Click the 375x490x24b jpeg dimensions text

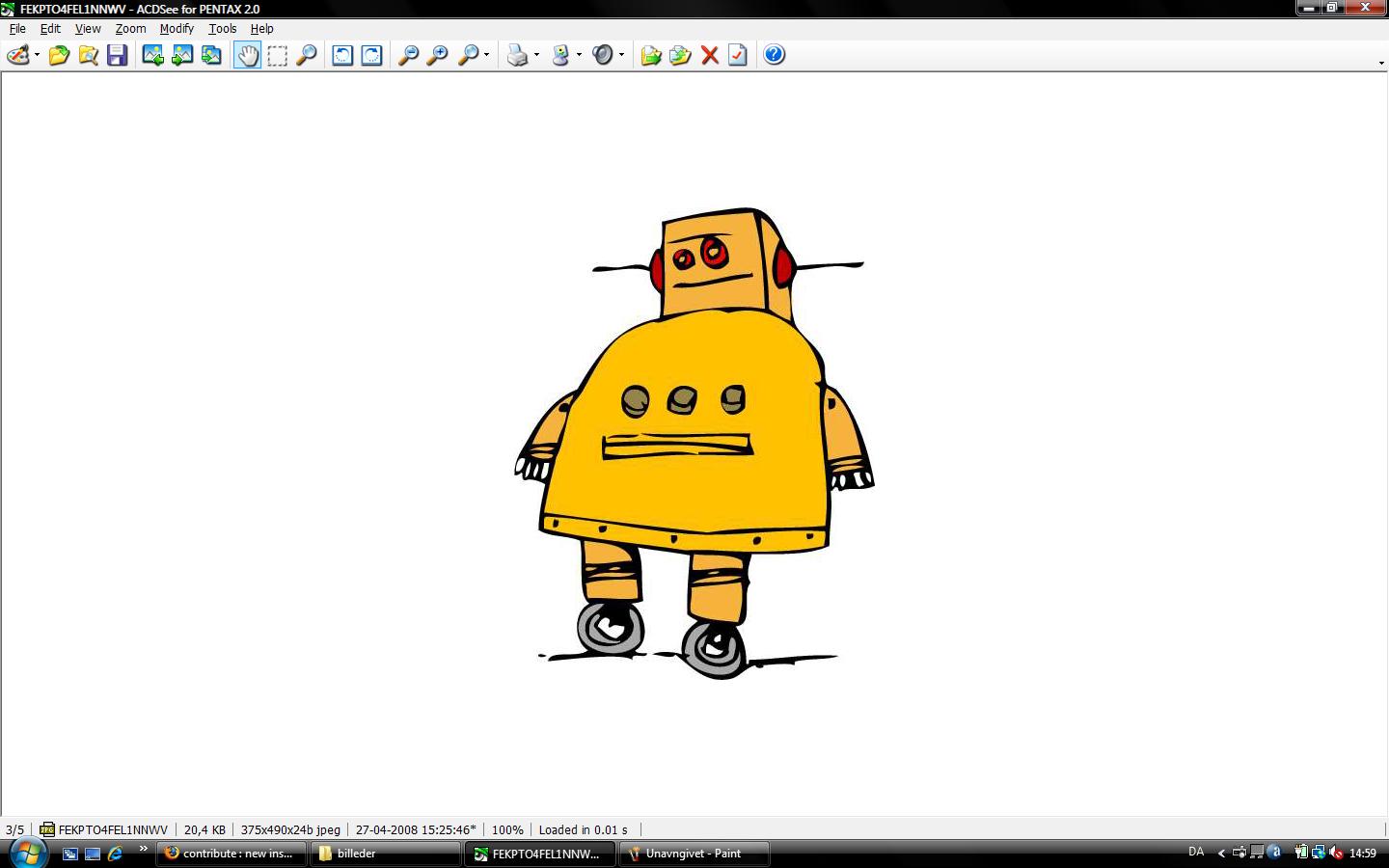[x=290, y=829]
